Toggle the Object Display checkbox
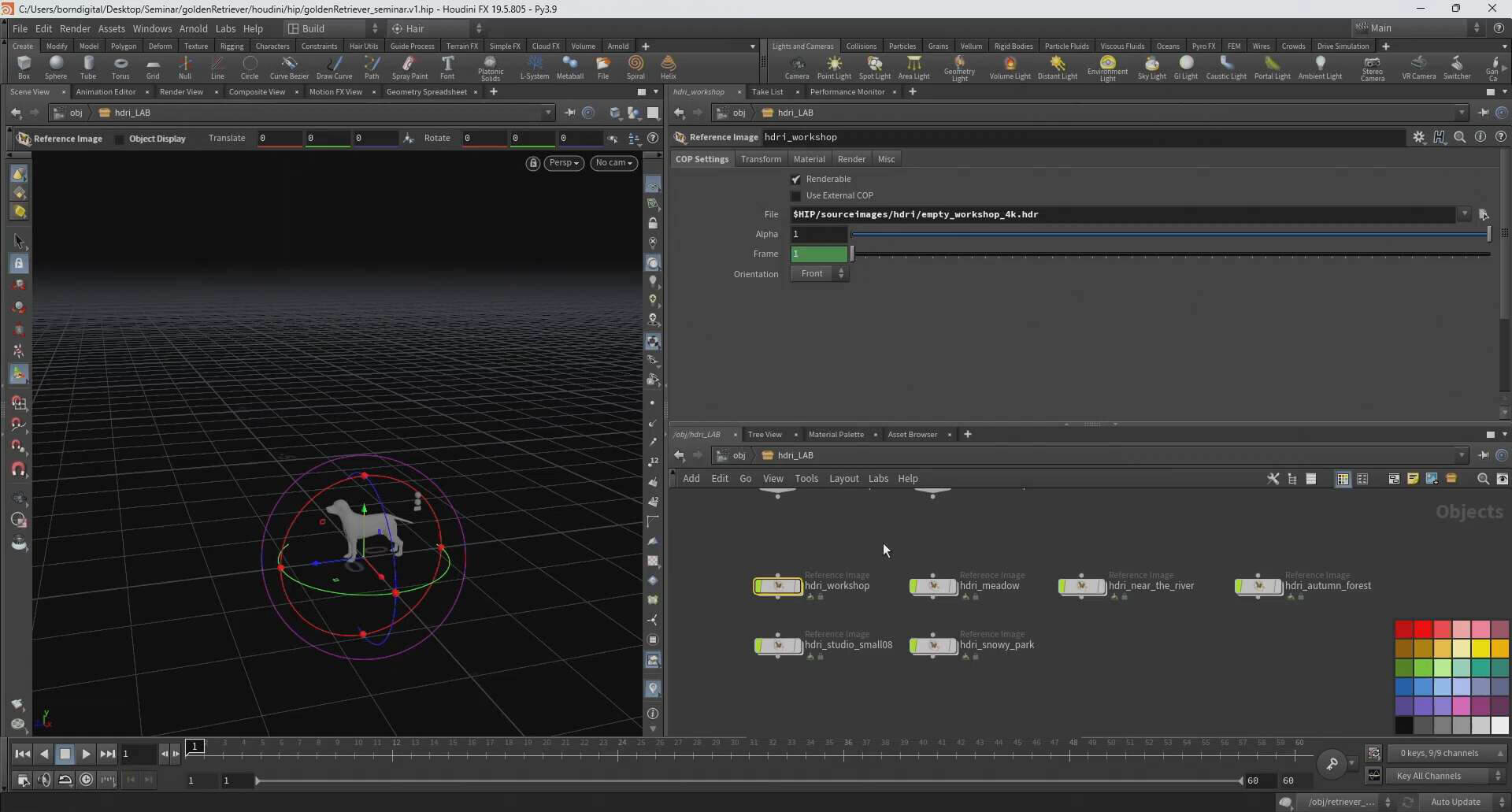Image resolution: width=1512 pixels, height=812 pixels. point(120,139)
